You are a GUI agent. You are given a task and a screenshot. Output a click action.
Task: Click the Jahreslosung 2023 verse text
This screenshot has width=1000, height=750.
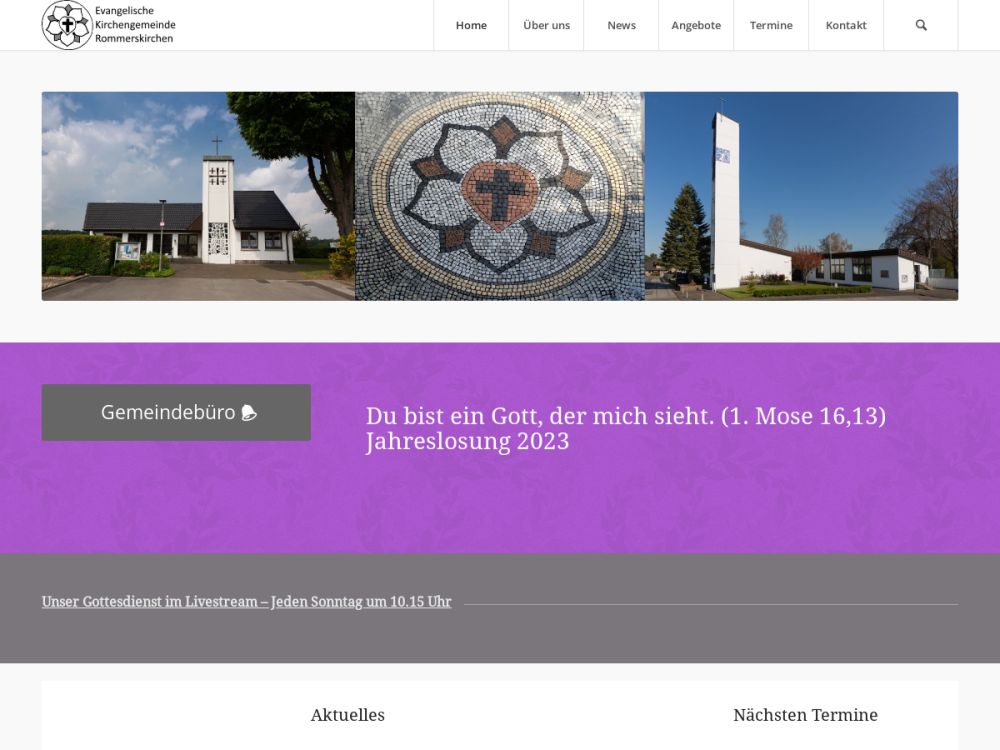pos(625,428)
